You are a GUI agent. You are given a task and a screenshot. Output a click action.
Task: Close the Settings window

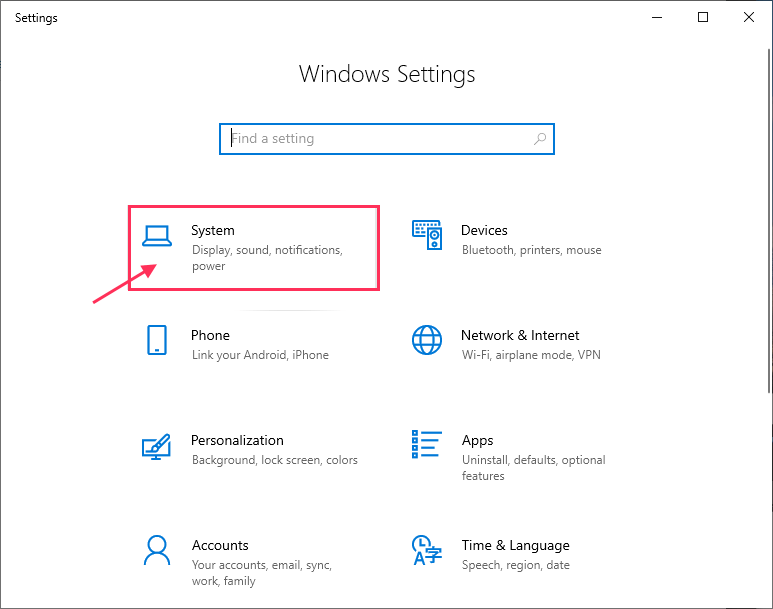click(749, 17)
